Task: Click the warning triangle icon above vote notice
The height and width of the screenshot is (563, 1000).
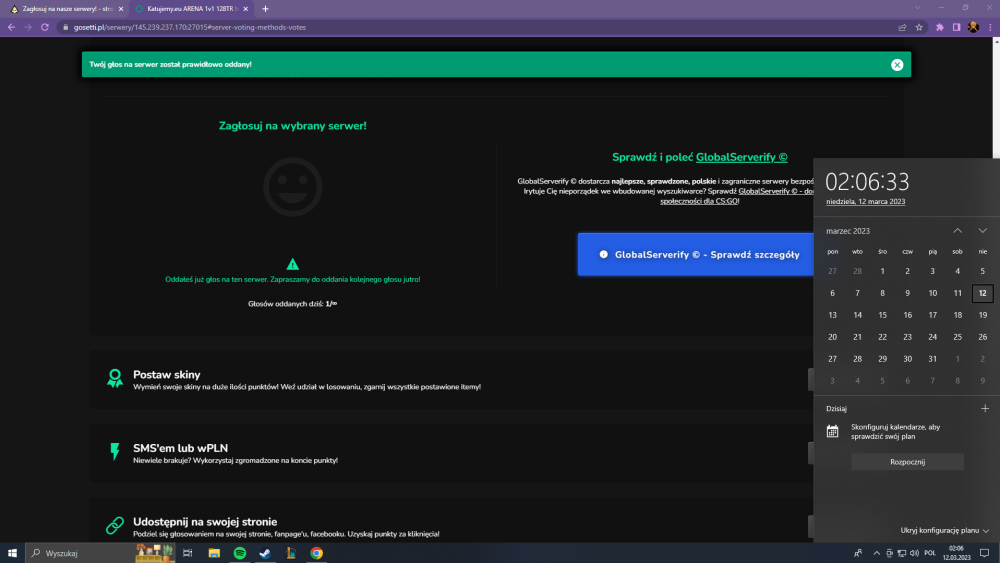Action: 293,264
